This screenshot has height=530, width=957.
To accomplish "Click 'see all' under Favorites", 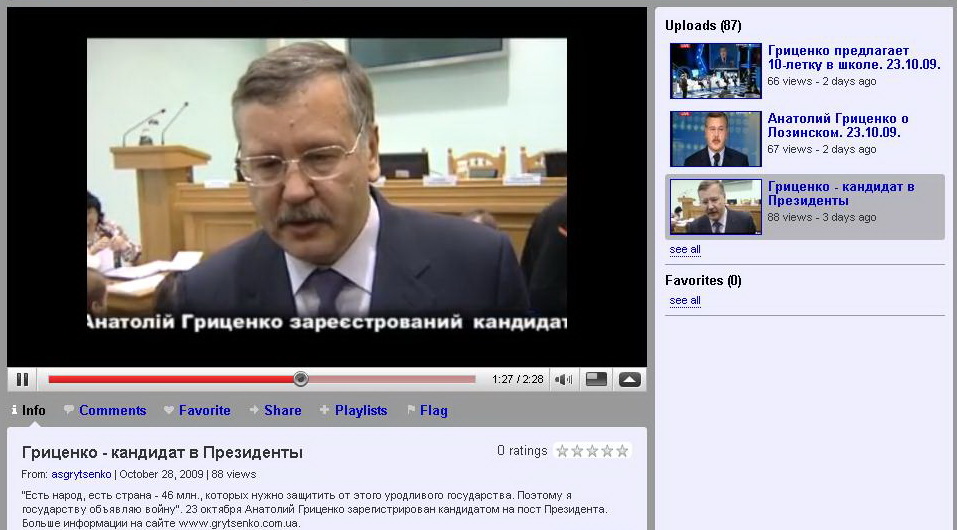I will (x=685, y=300).
